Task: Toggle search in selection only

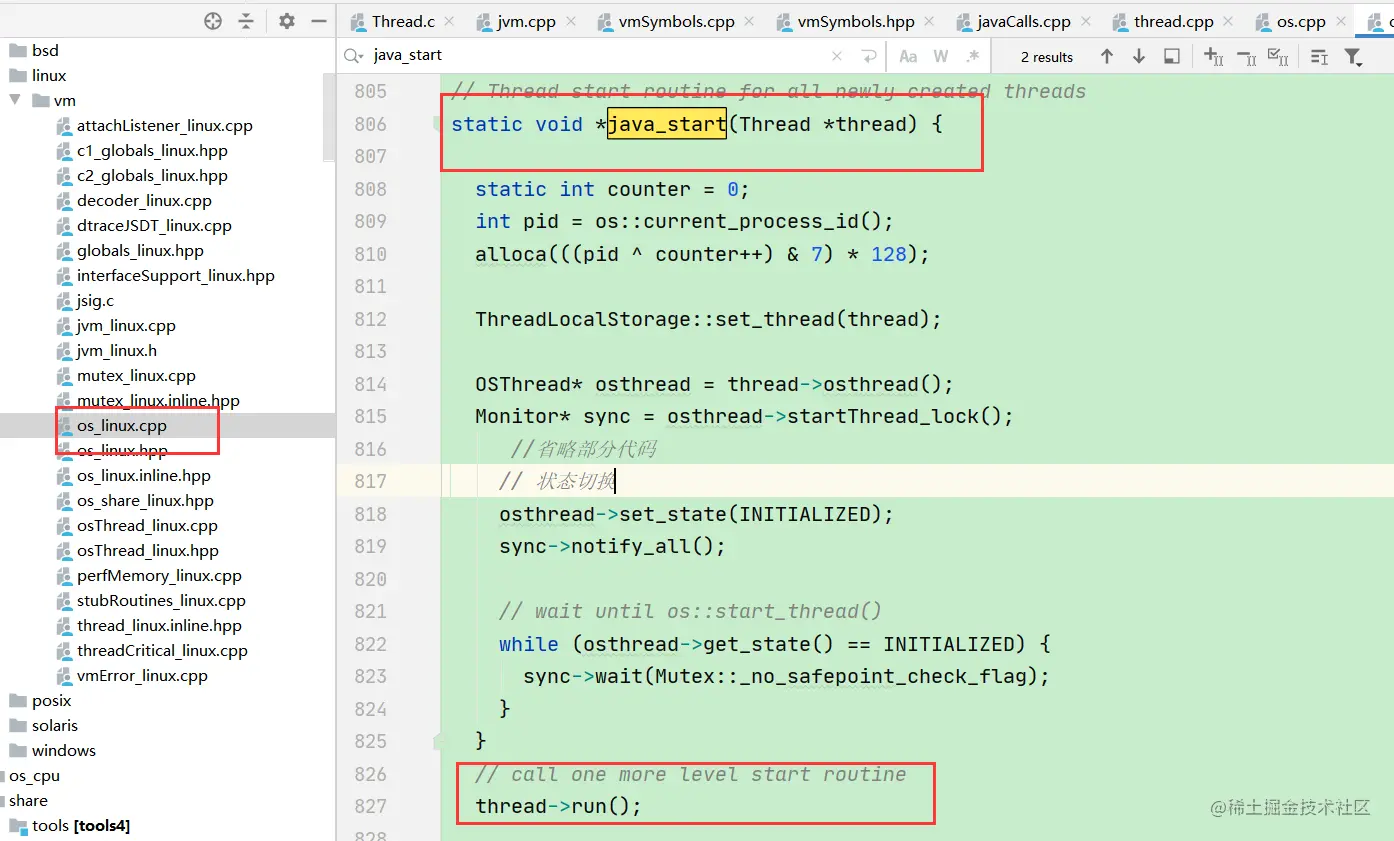Action: [1319, 57]
